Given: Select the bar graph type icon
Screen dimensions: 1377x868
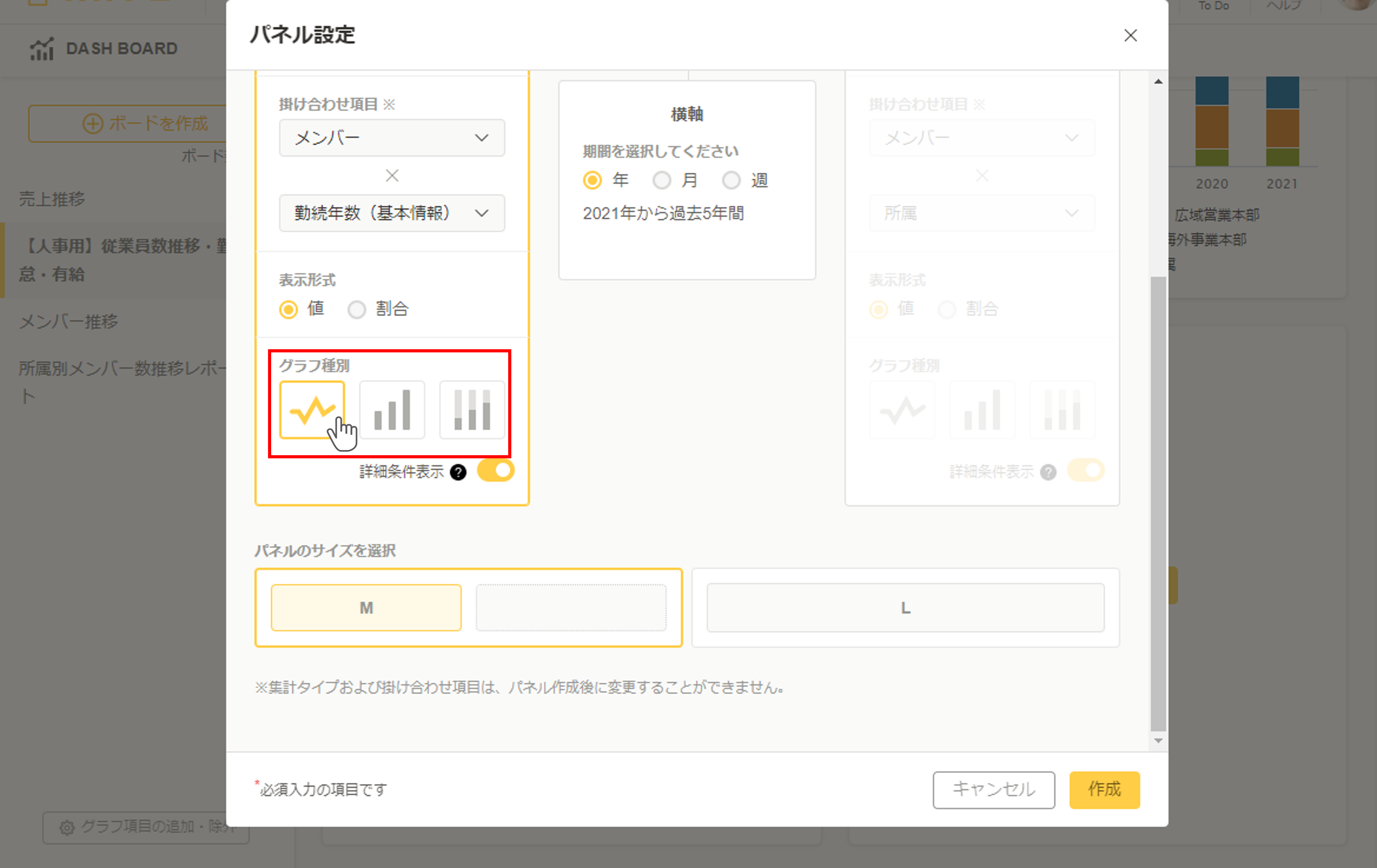Looking at the screenshot, I should click(x=392, y=409).
